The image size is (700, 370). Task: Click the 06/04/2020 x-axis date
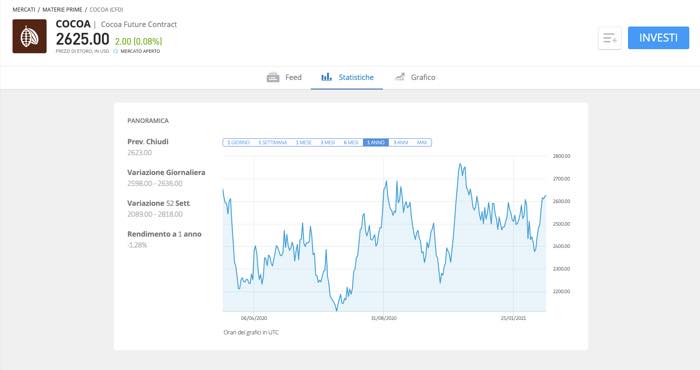(x=254, y=318)
